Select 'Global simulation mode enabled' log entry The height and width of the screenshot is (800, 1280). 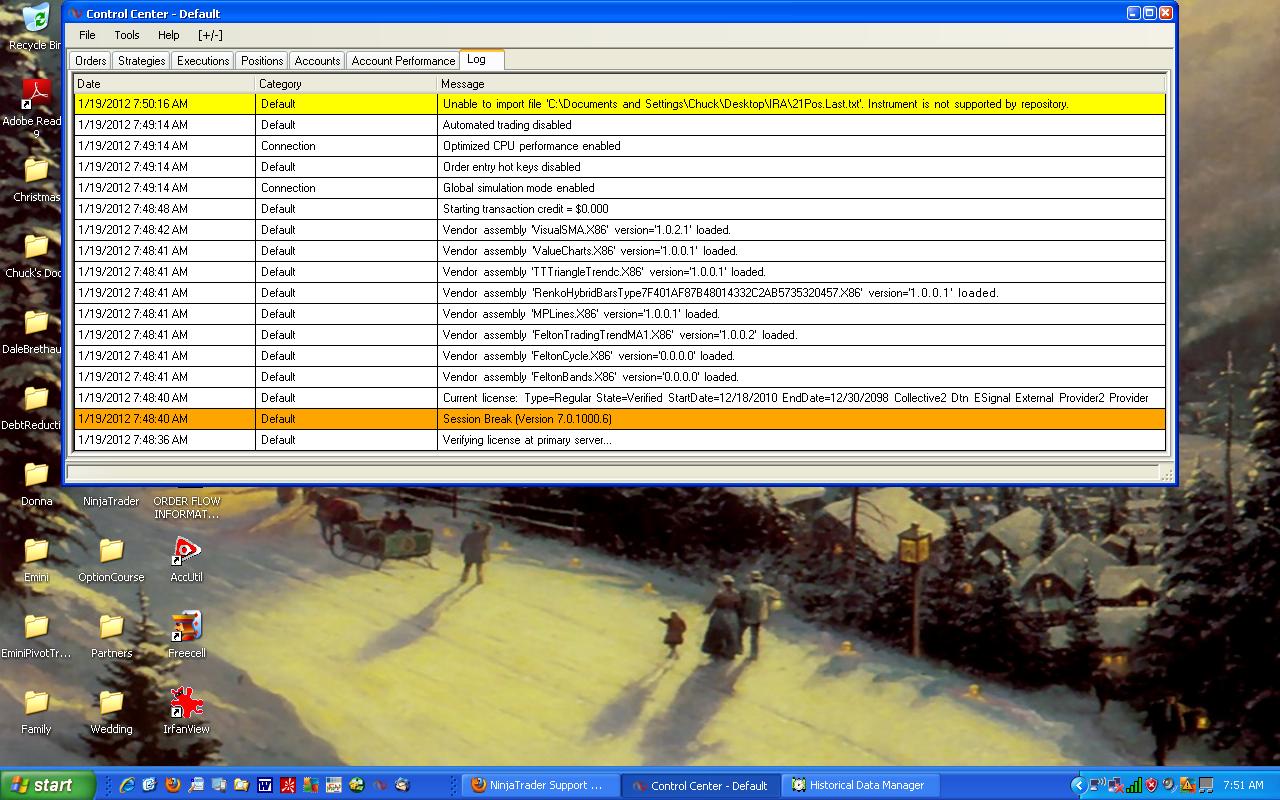coord(620,188)
